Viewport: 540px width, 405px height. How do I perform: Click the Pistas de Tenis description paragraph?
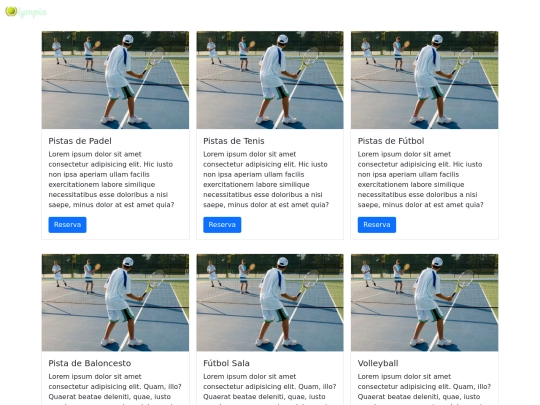pos(267,179)
